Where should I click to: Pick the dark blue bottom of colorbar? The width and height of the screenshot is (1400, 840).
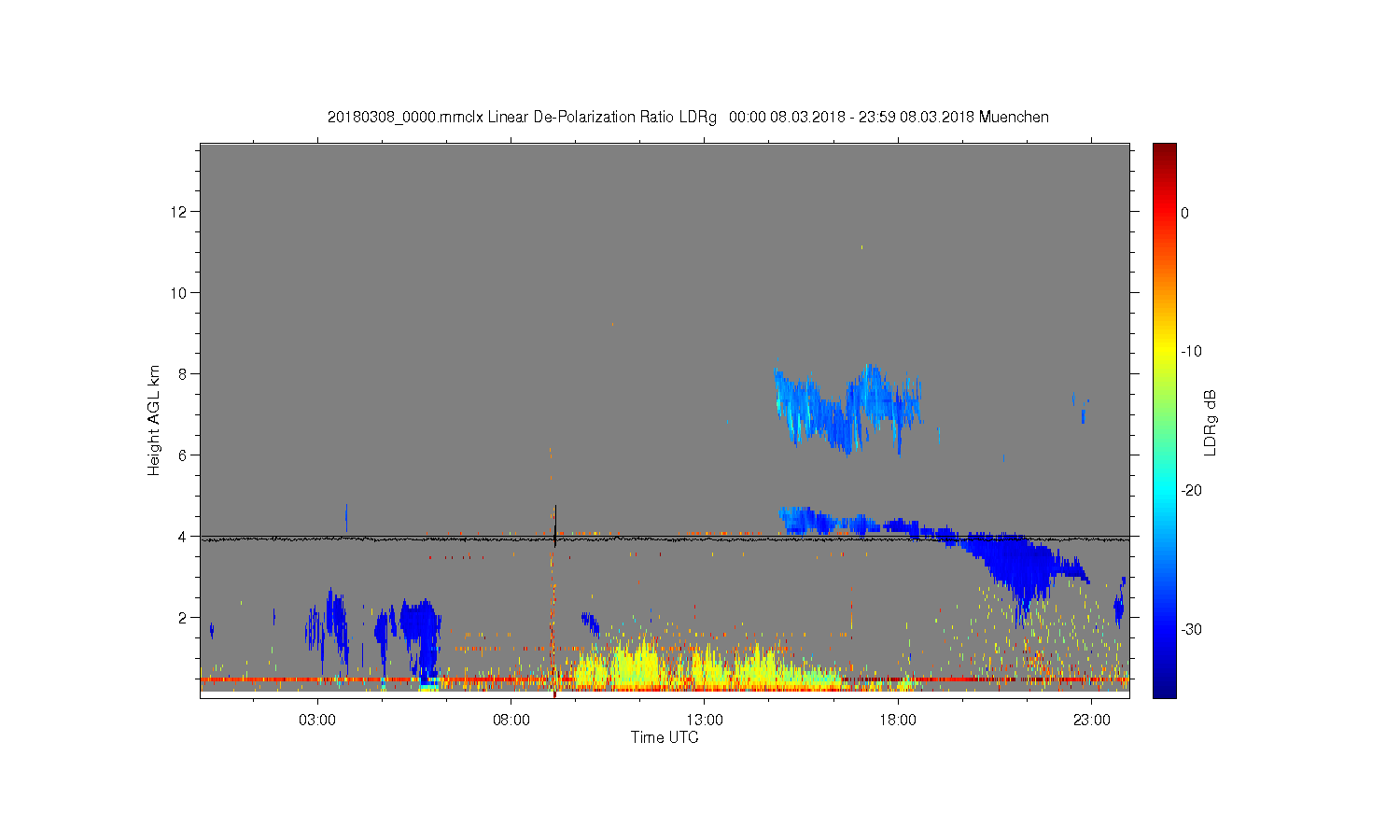point(1164,690)
